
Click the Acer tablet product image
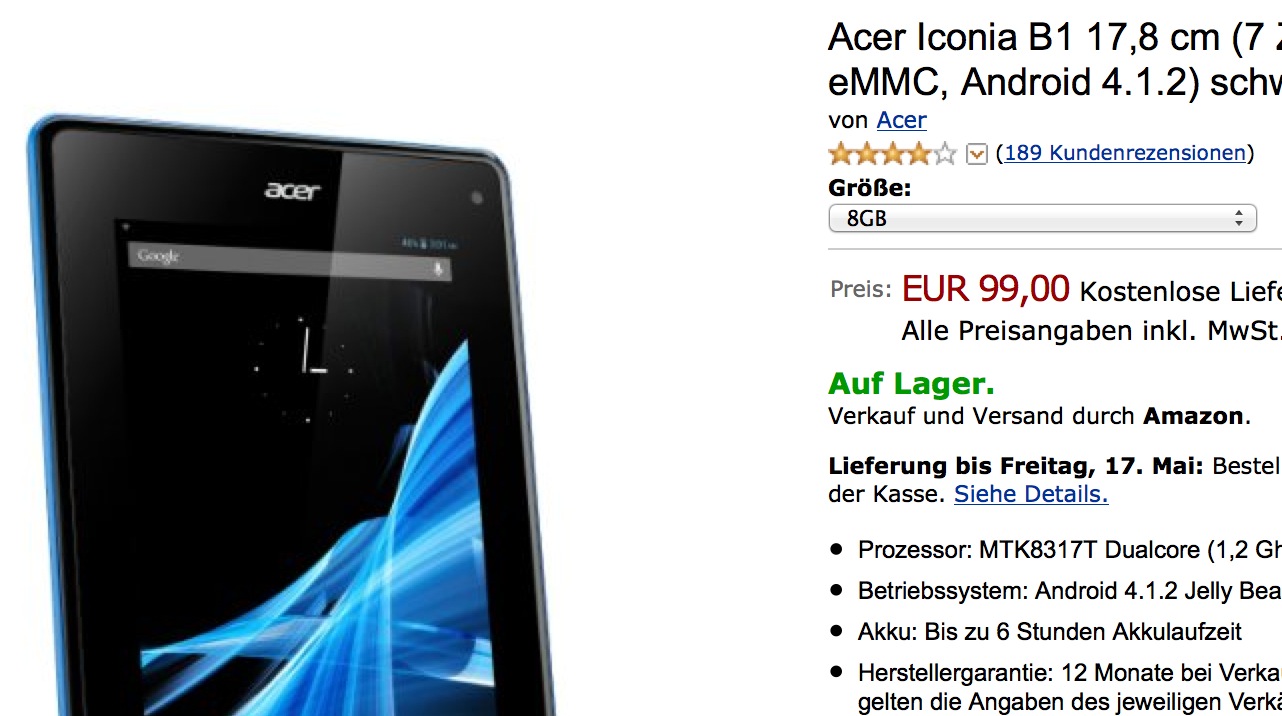(290, 415)
